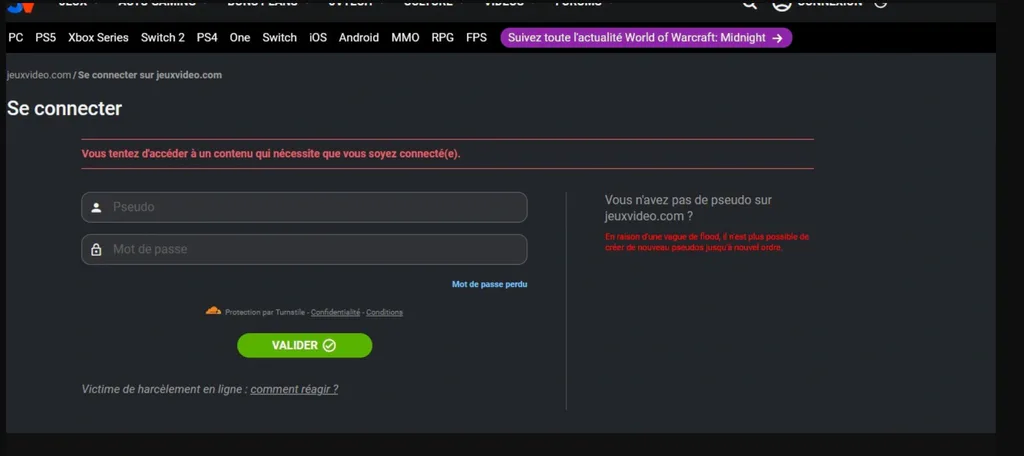Focus the Pseudo username field

[304, 207]
